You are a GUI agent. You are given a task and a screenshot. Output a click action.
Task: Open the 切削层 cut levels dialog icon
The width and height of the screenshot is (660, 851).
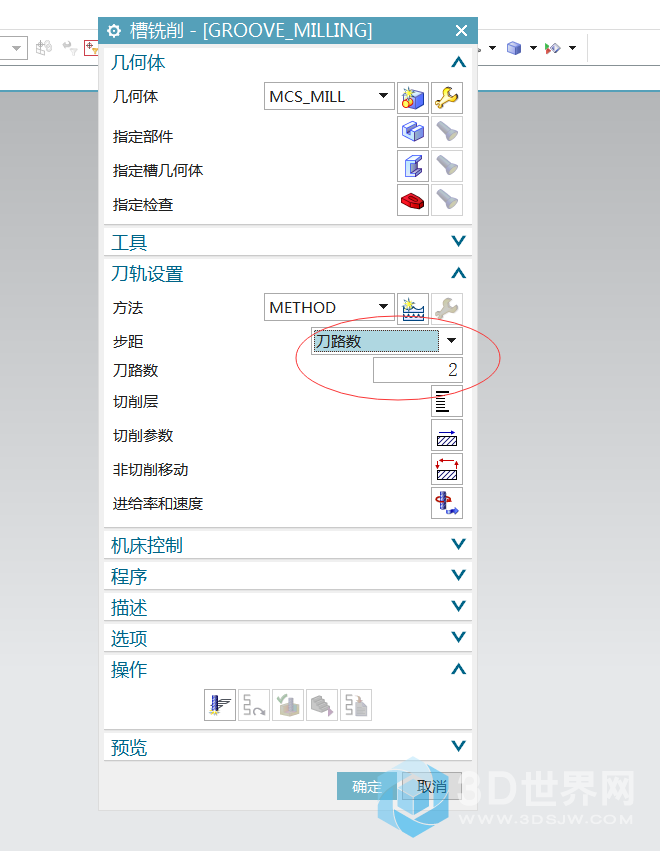(x=447, y=402)
